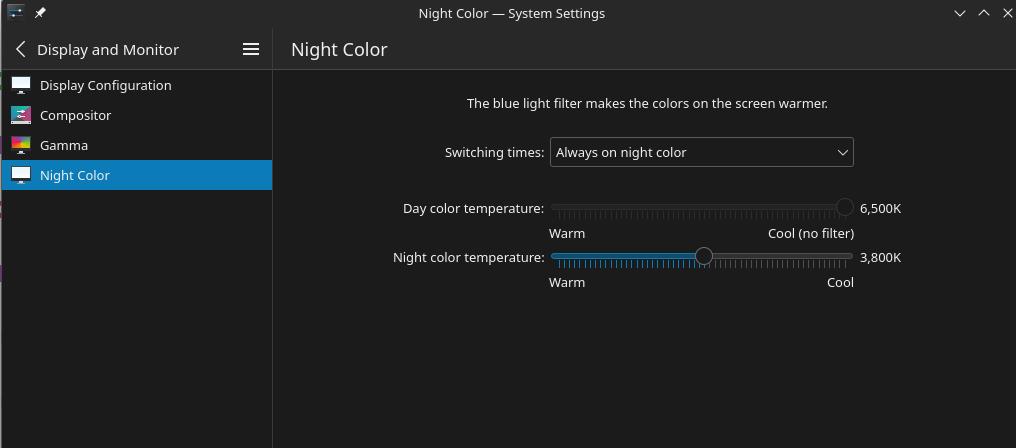This screenshot has height=448, width=1016.
Task: Click the Night color temperature slider handle
Action: click(x=703, y=257)
